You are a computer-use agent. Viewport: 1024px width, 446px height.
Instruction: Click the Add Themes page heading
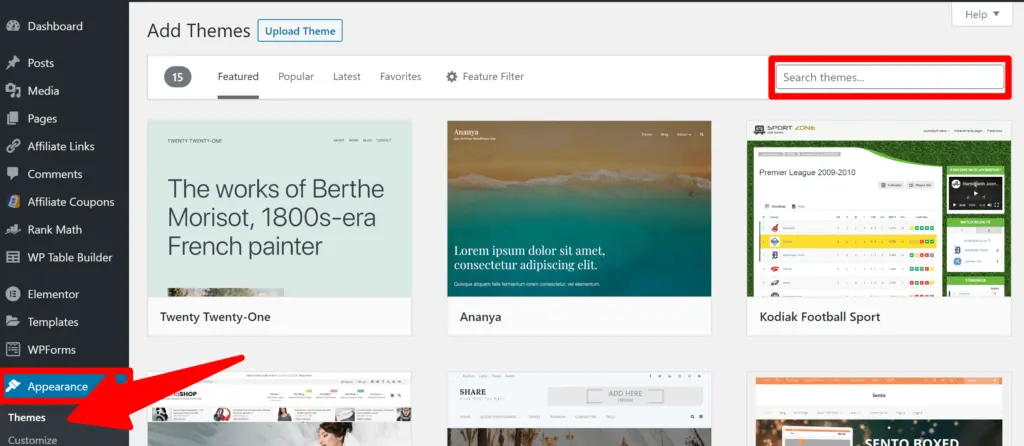click(199, 31)
